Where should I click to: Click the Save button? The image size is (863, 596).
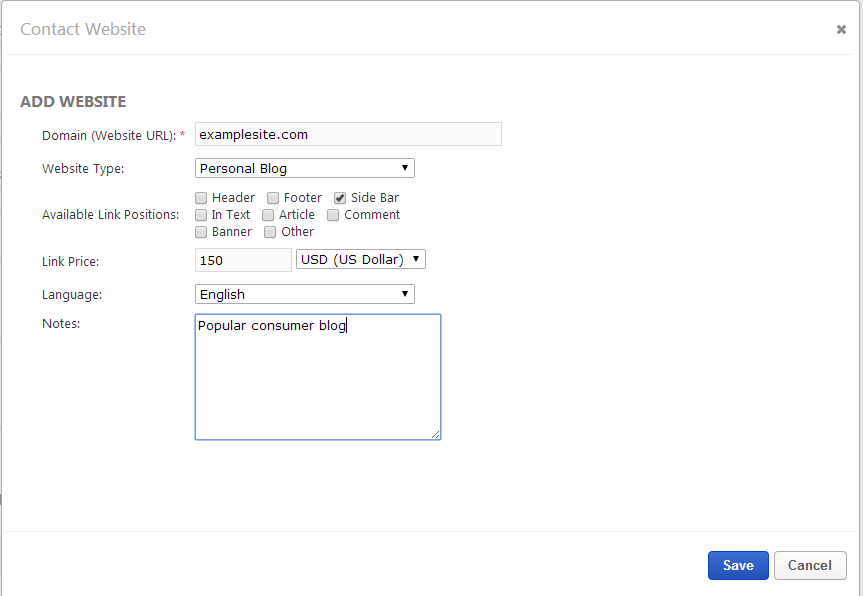coord(738,565)
